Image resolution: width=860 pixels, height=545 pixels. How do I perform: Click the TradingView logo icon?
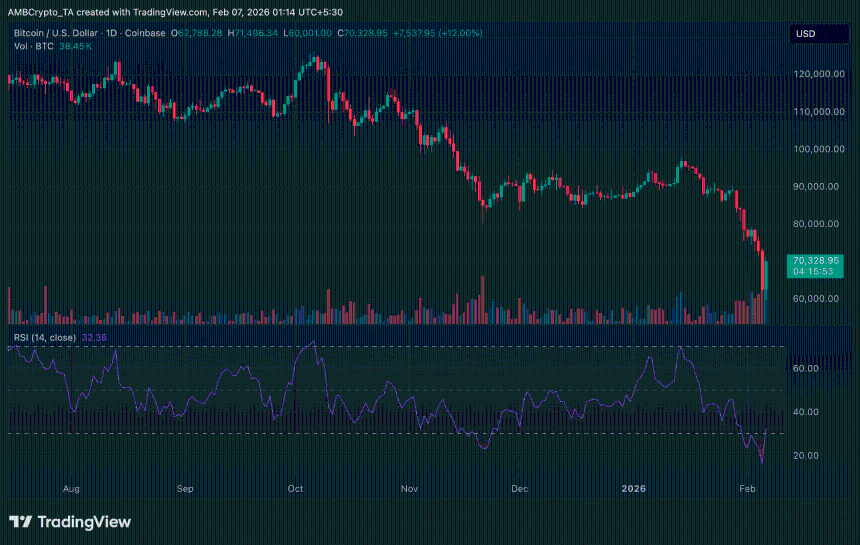(20, 522)
